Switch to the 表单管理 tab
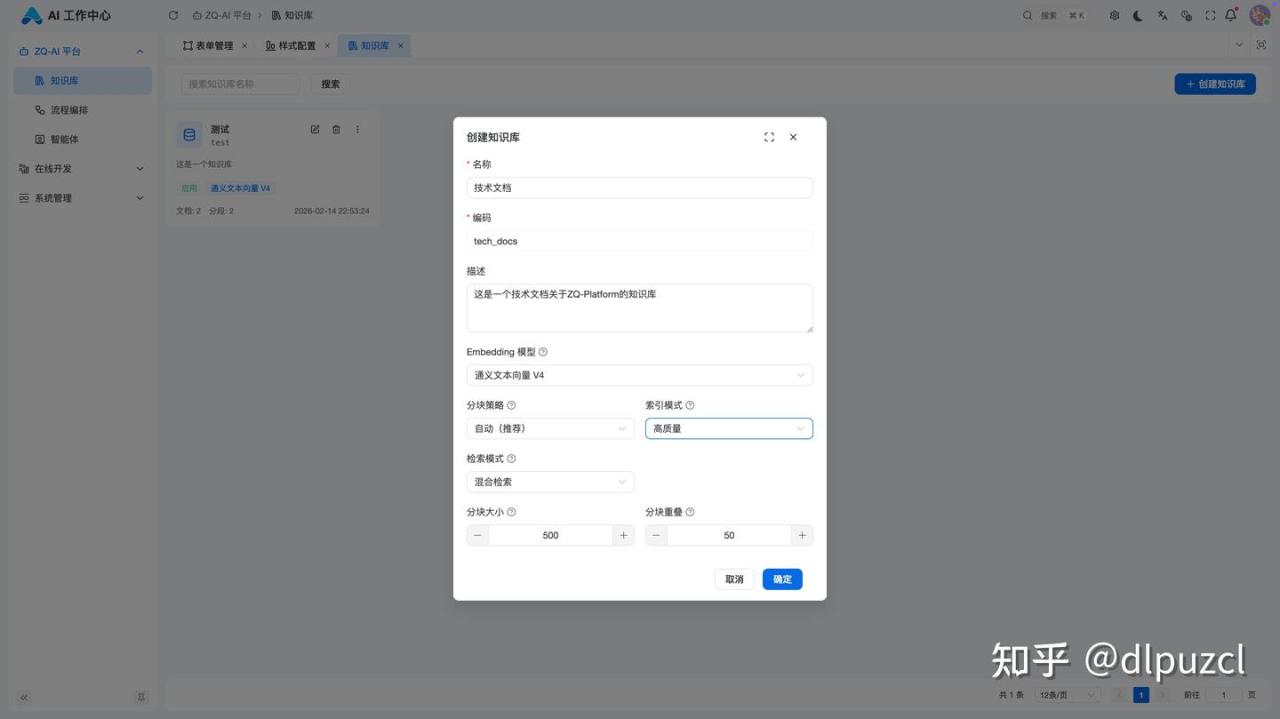The image size is (1280, 719). tap(208, 46)
